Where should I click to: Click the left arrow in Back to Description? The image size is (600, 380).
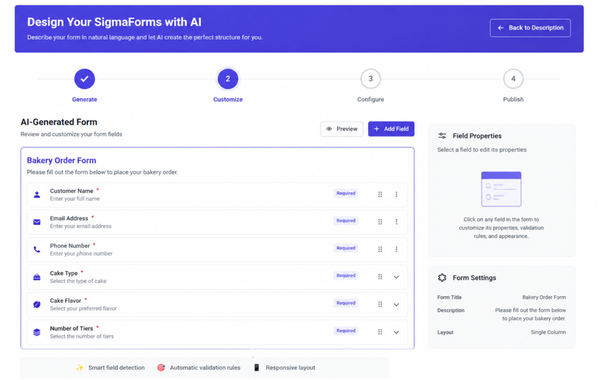pos(501,28)
